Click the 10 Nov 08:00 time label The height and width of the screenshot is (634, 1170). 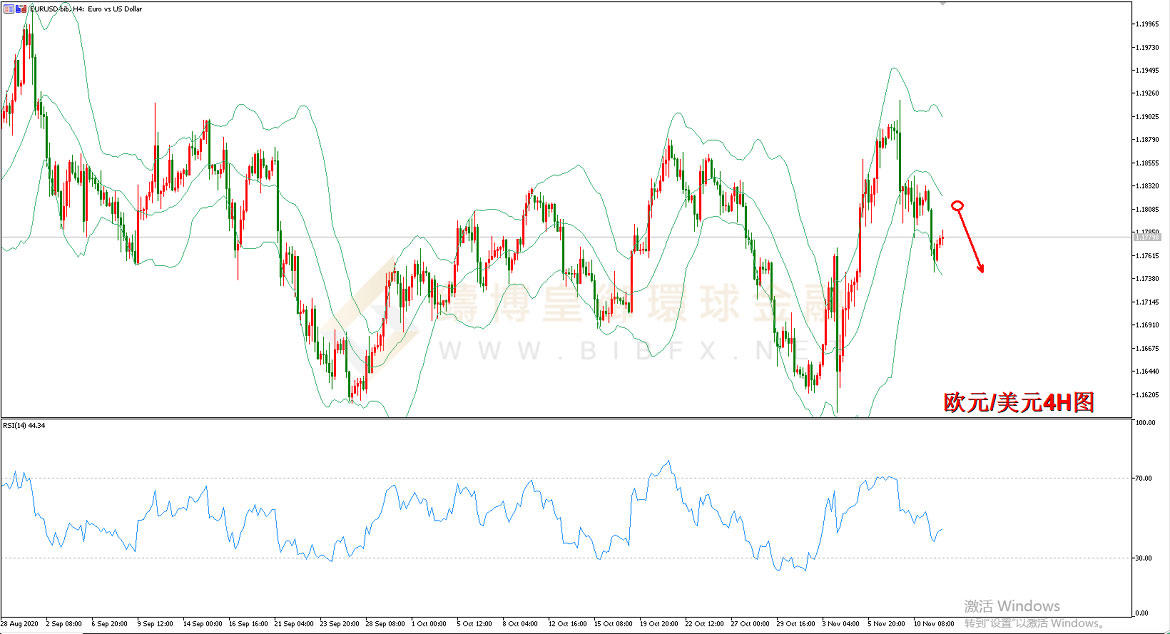[934, 624]
